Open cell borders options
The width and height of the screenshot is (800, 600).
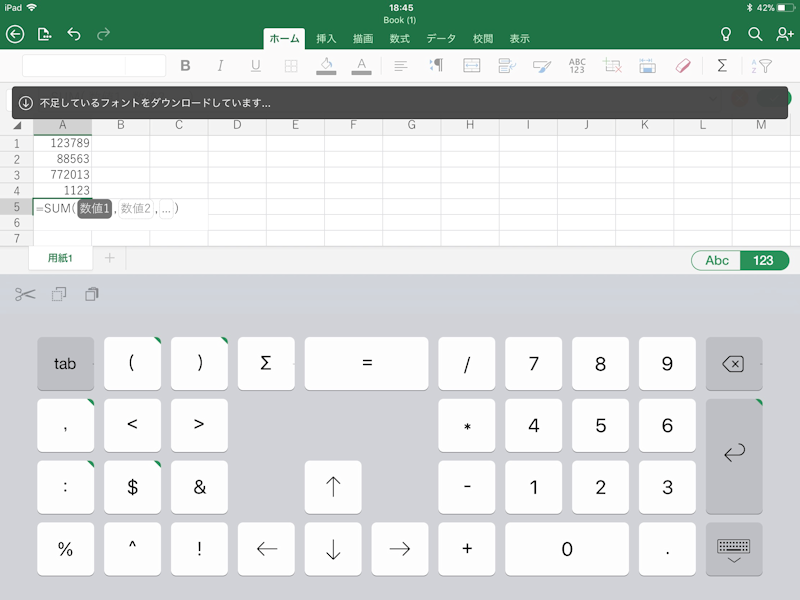(291, 66)
